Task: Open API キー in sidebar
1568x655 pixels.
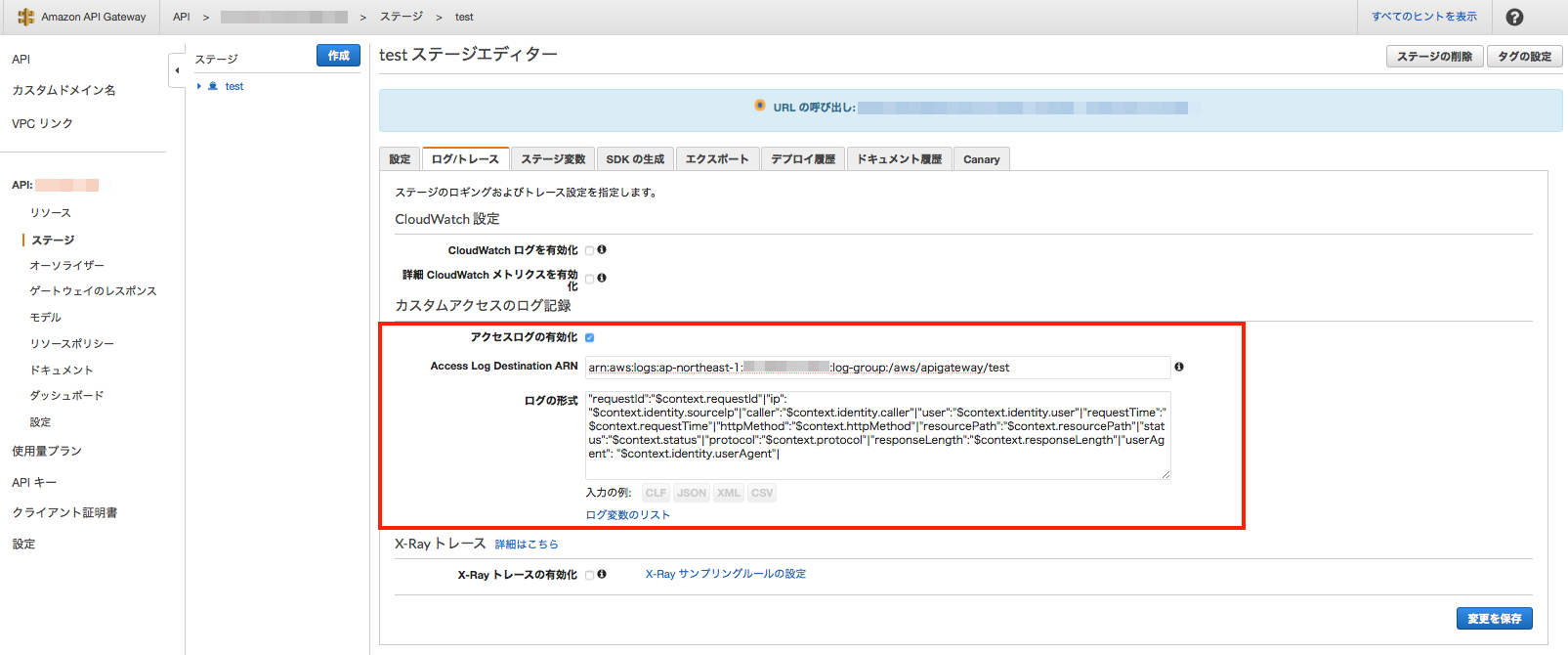Action: click(34, 483)
